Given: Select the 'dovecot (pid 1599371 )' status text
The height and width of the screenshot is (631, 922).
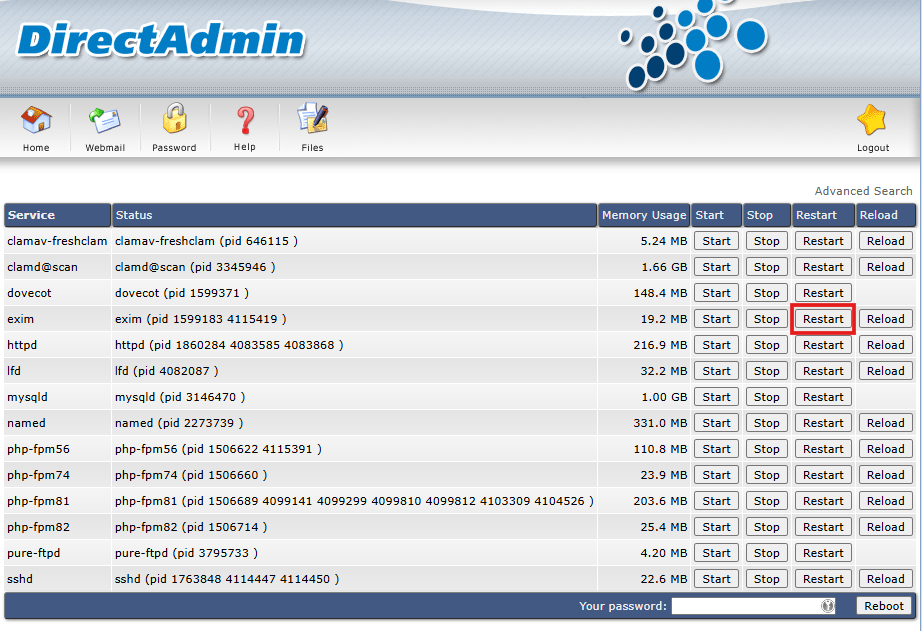Looking at the screenshot, I should tap(182, 293).
